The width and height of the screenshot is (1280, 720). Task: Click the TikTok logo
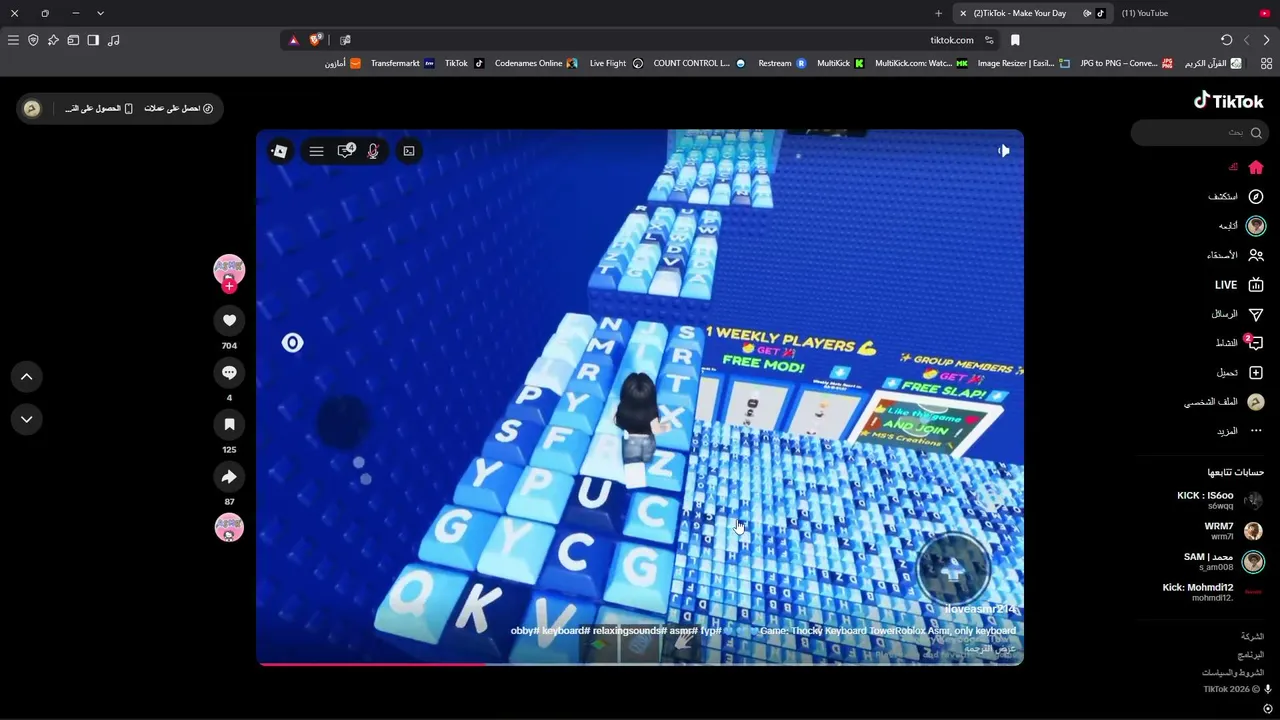tap(1229, 100)
